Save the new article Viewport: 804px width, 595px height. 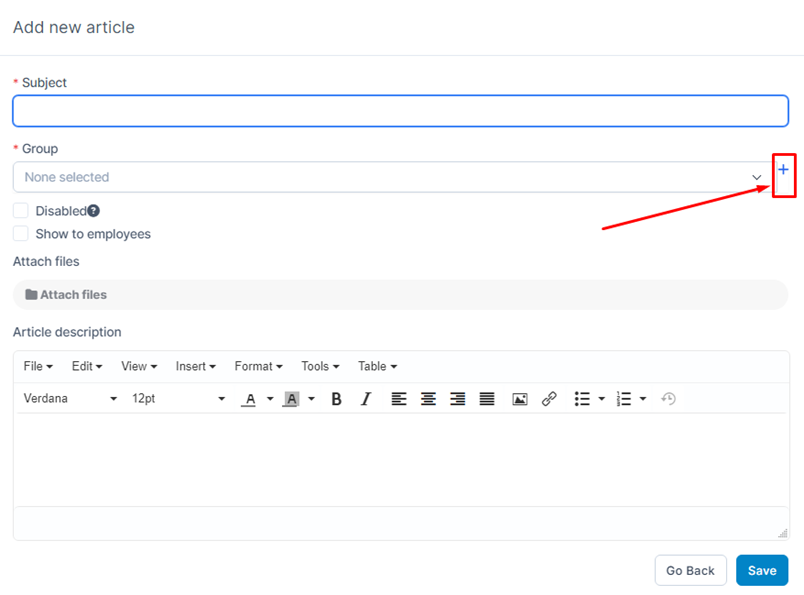(762, 570)
